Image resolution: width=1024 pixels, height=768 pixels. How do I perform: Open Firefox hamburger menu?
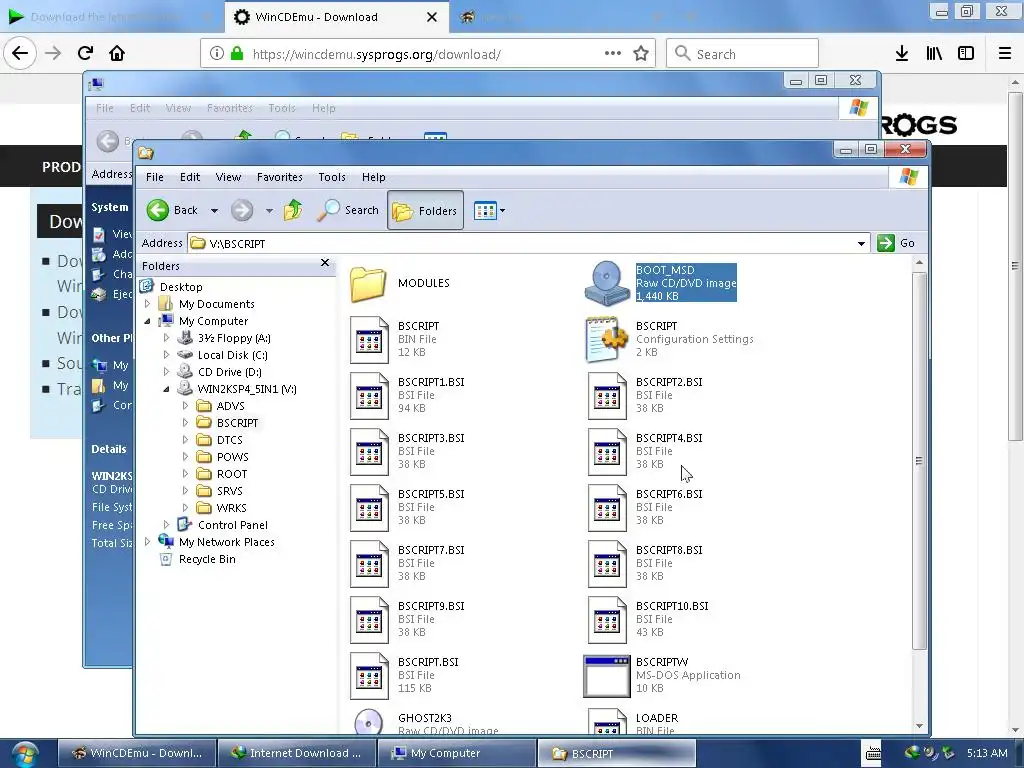click(x=1005, y=54)
